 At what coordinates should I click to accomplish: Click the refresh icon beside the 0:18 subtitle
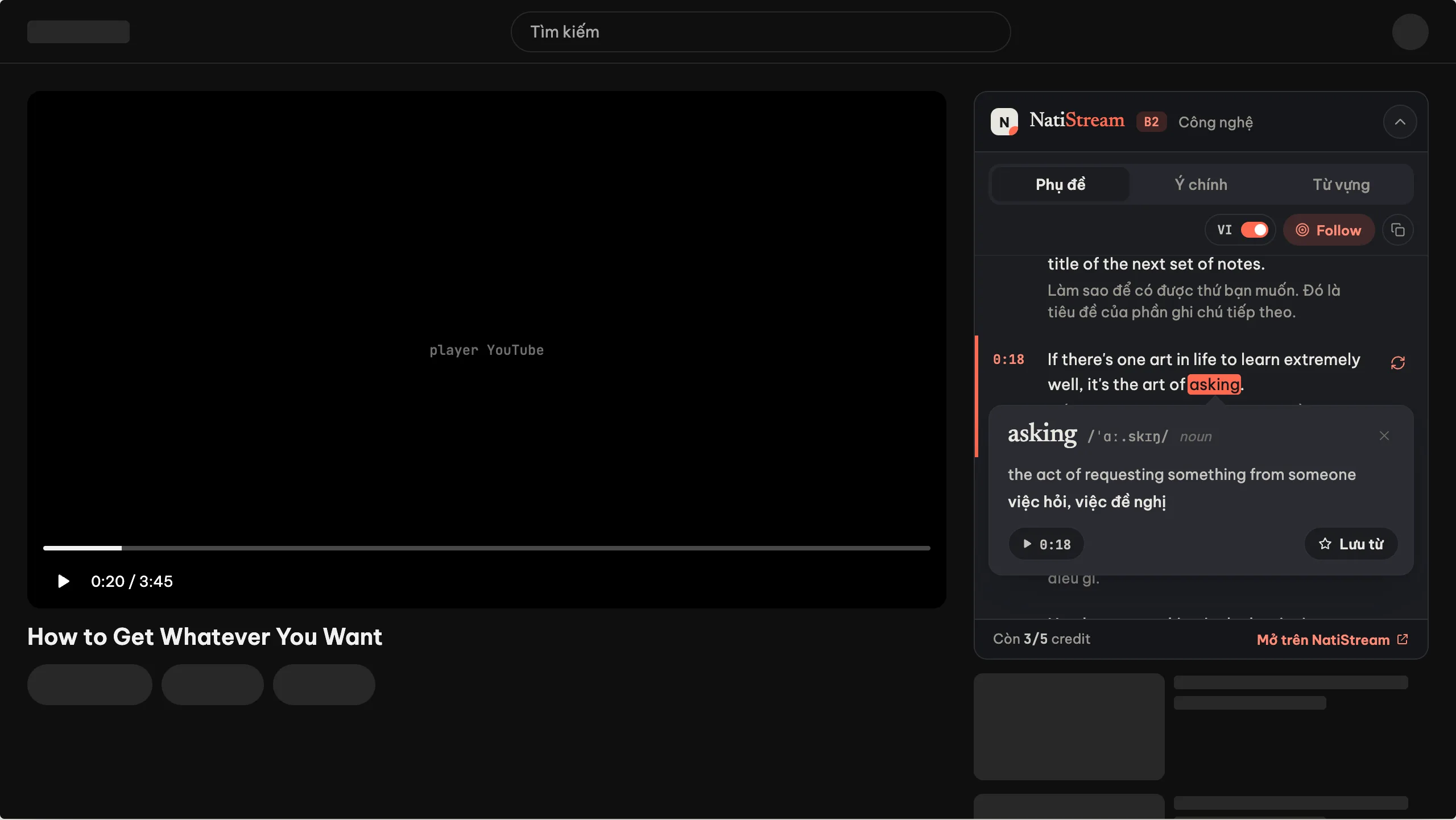coord(1397,363)
